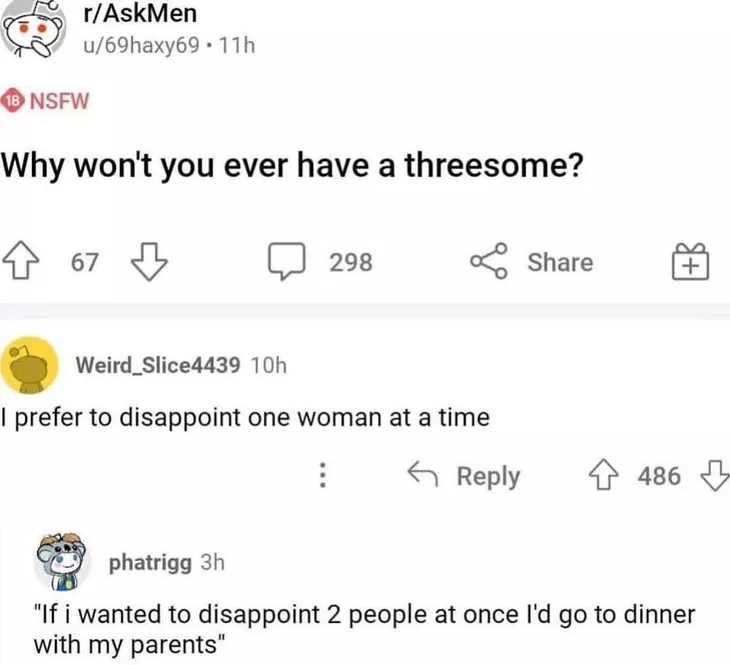Open the post title about threesome

click(292, 166)
